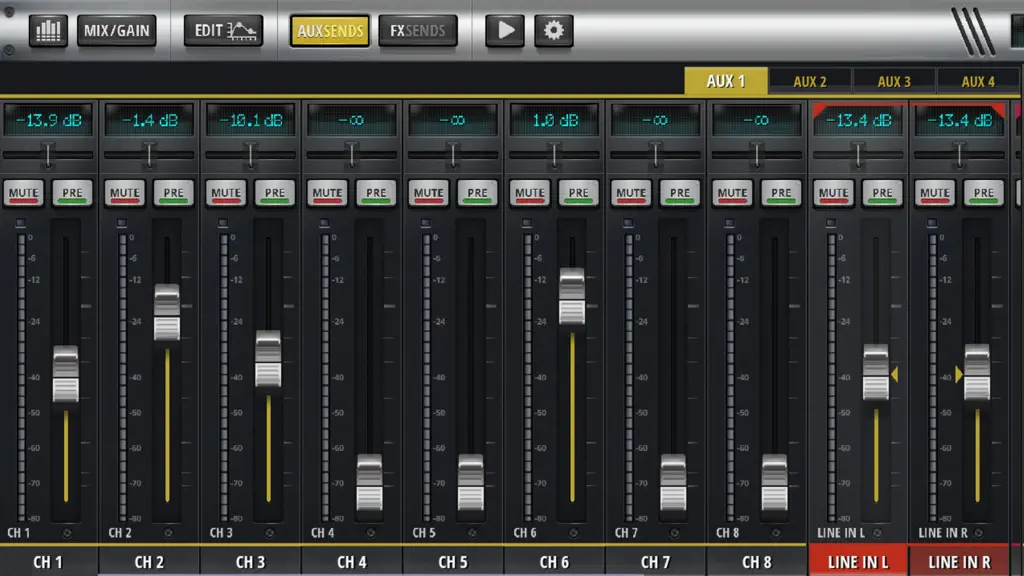
Task: Tap the diagonal stripes logo icon
Action: 973,31
